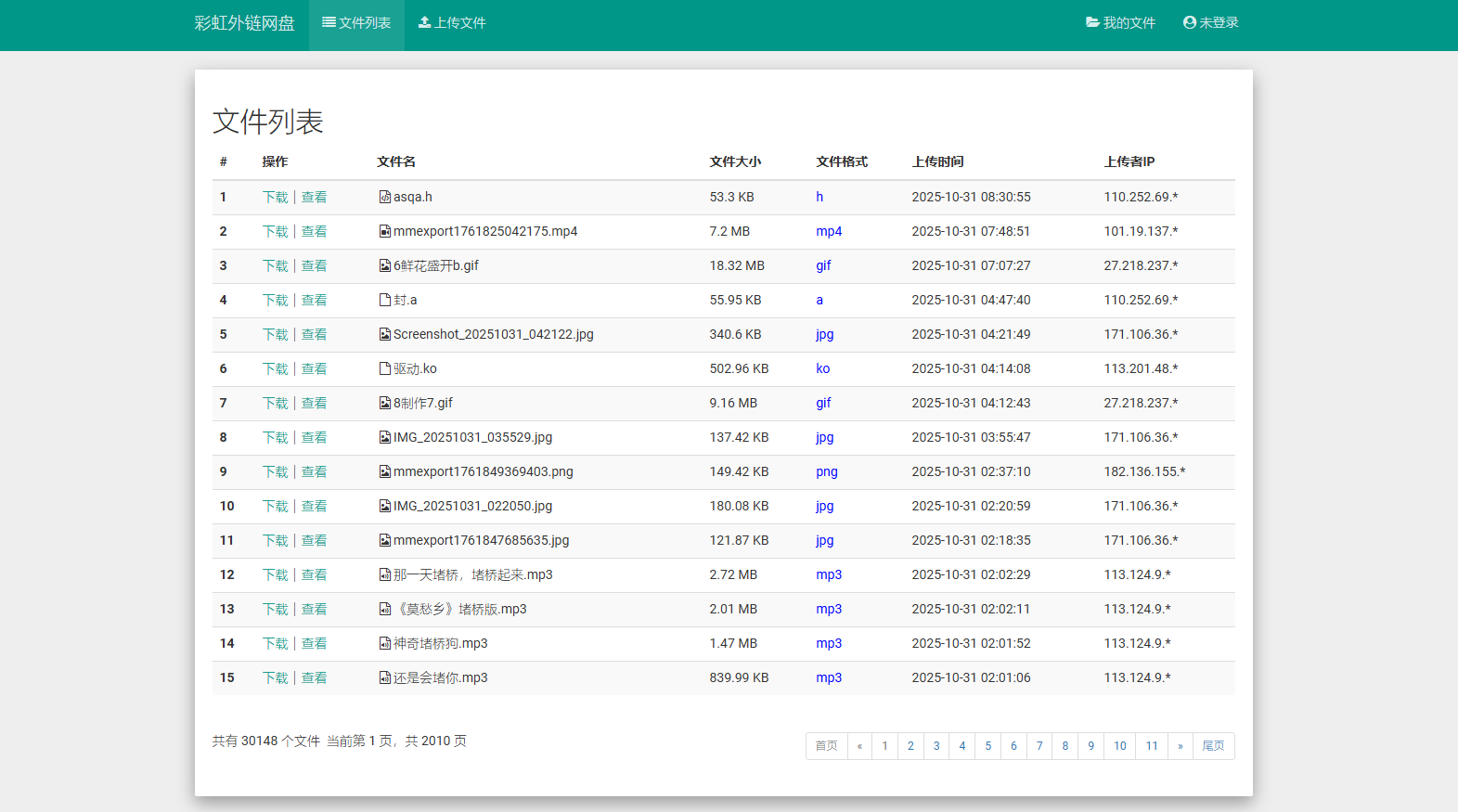Click the 彩虹外链网盘 site title

(244, 22)
